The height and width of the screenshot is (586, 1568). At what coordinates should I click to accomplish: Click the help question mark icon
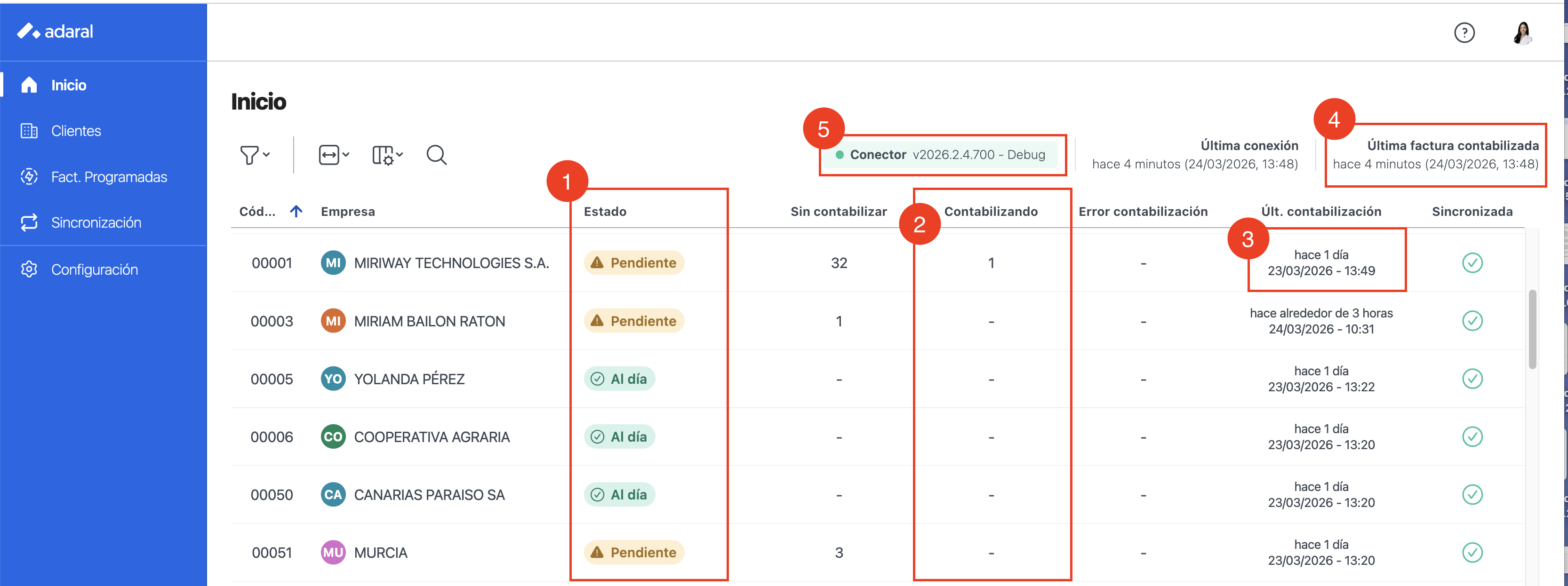pos(1464,32)
